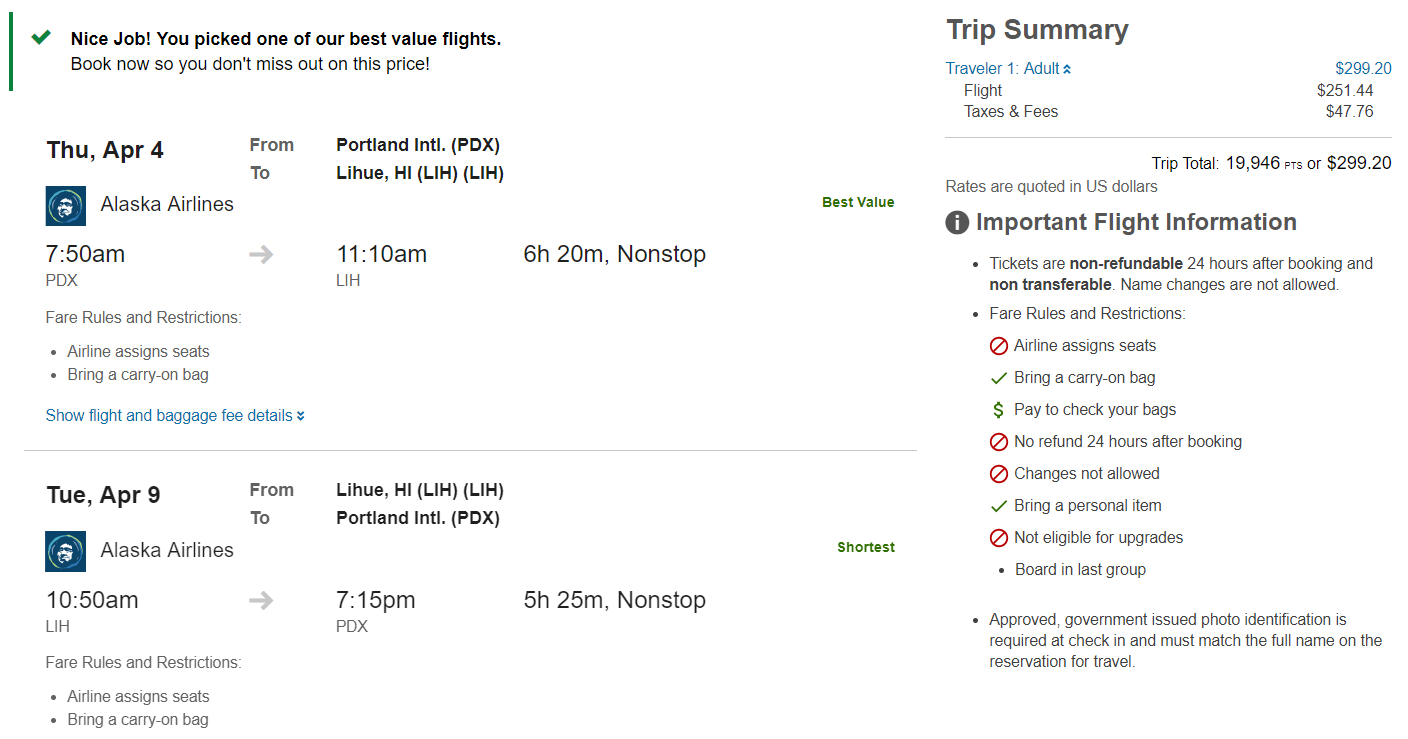Expand Show flight and baggage fee details

pos(169,416)
